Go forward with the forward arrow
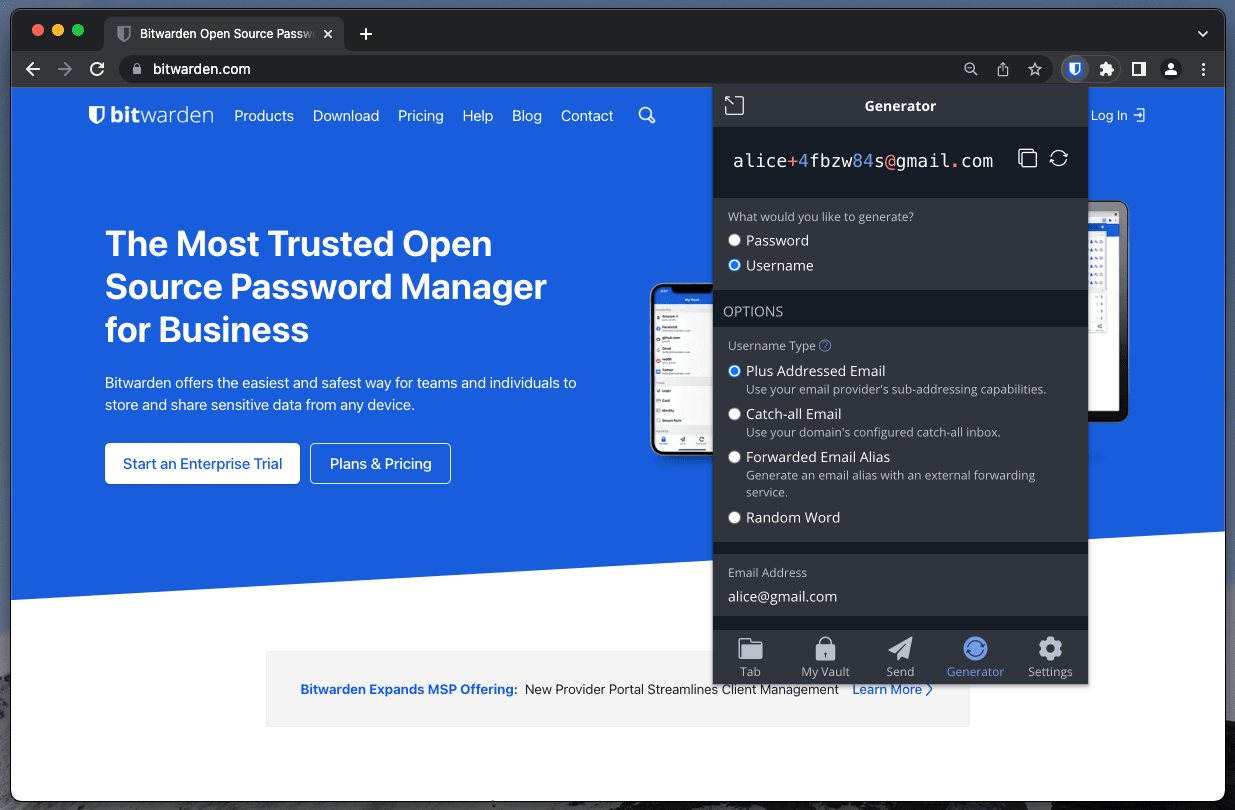 65,69
